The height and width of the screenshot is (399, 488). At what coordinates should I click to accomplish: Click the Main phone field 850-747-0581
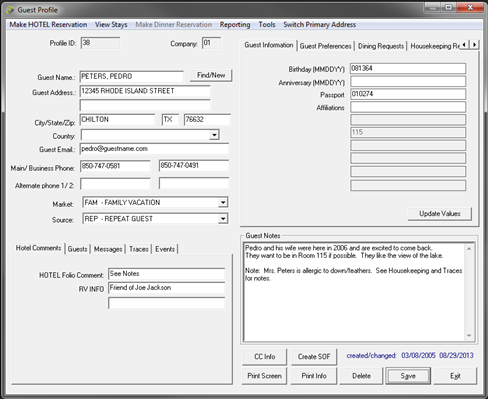(x=115, y=166)
